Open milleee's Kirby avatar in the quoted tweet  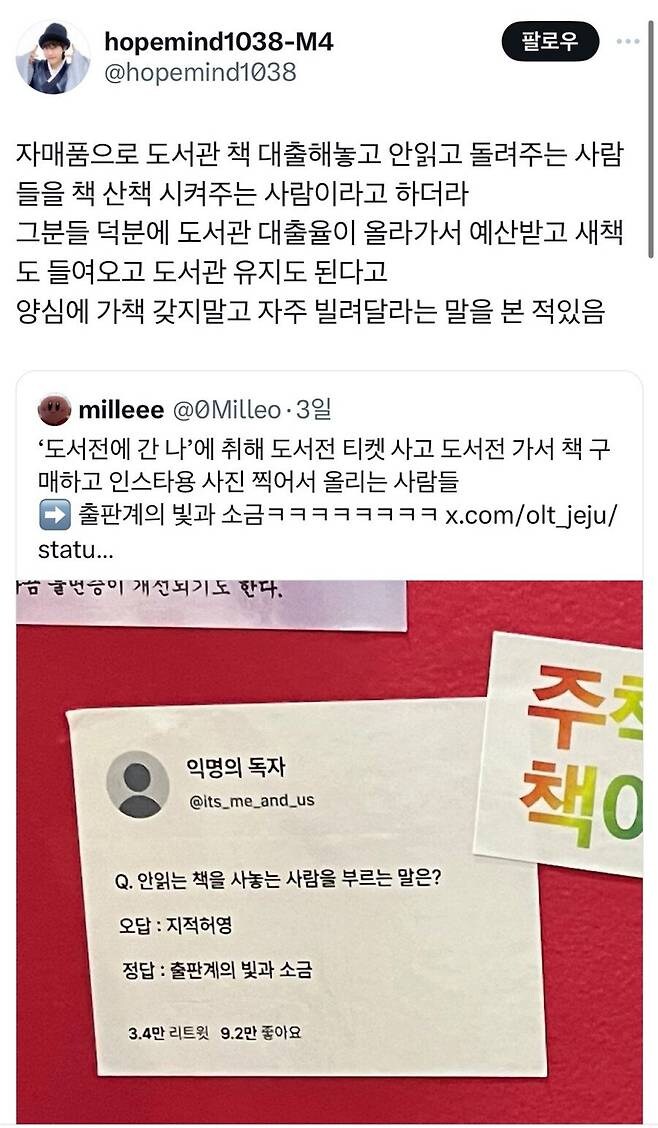55,410
